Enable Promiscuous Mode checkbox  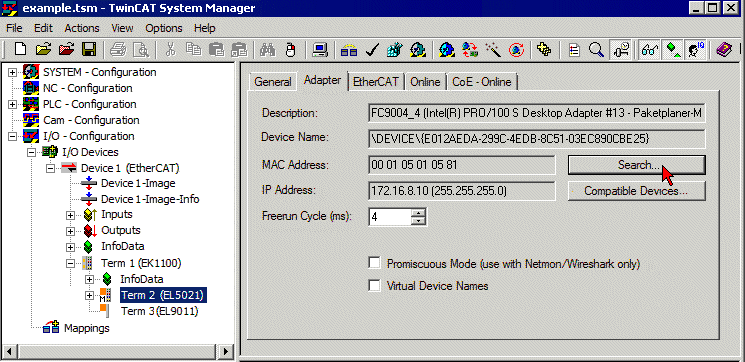(x=375, y=263)
